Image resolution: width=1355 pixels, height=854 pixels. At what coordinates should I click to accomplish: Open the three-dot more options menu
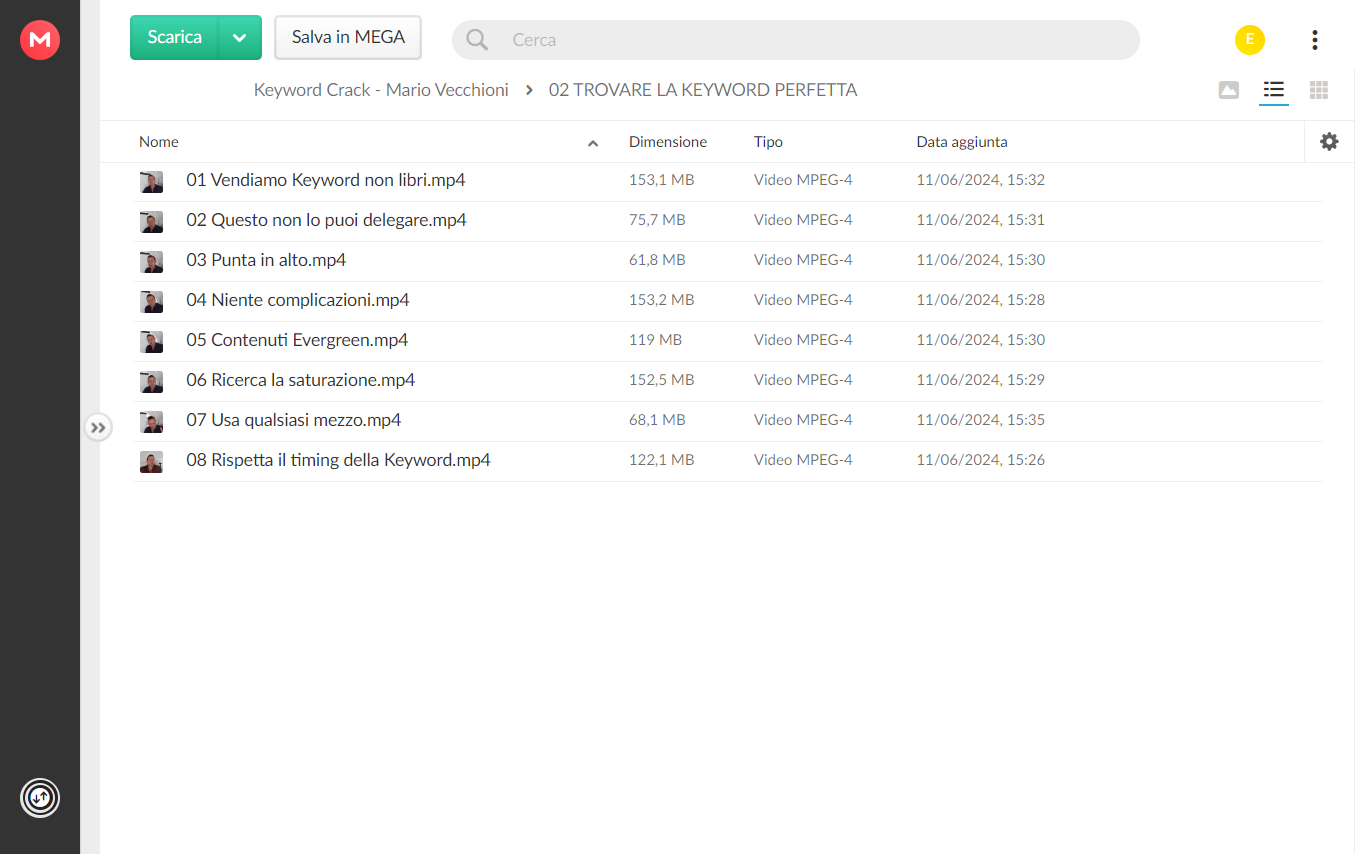coord(1314,40)
